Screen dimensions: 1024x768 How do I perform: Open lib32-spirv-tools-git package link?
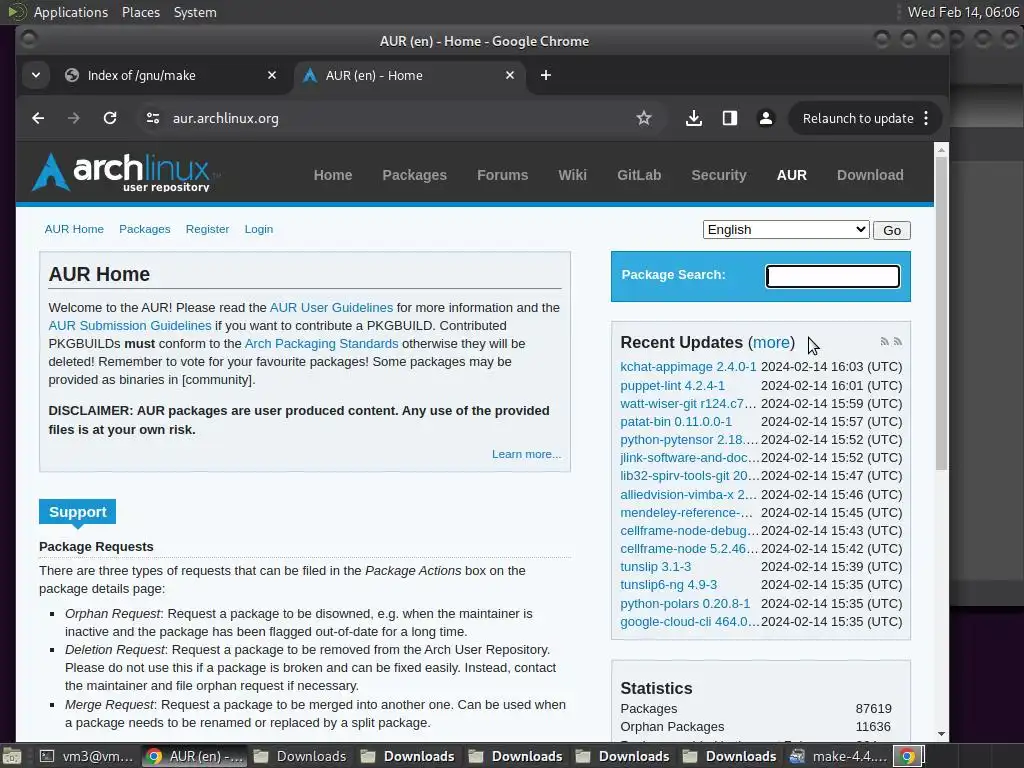point(690,475)
